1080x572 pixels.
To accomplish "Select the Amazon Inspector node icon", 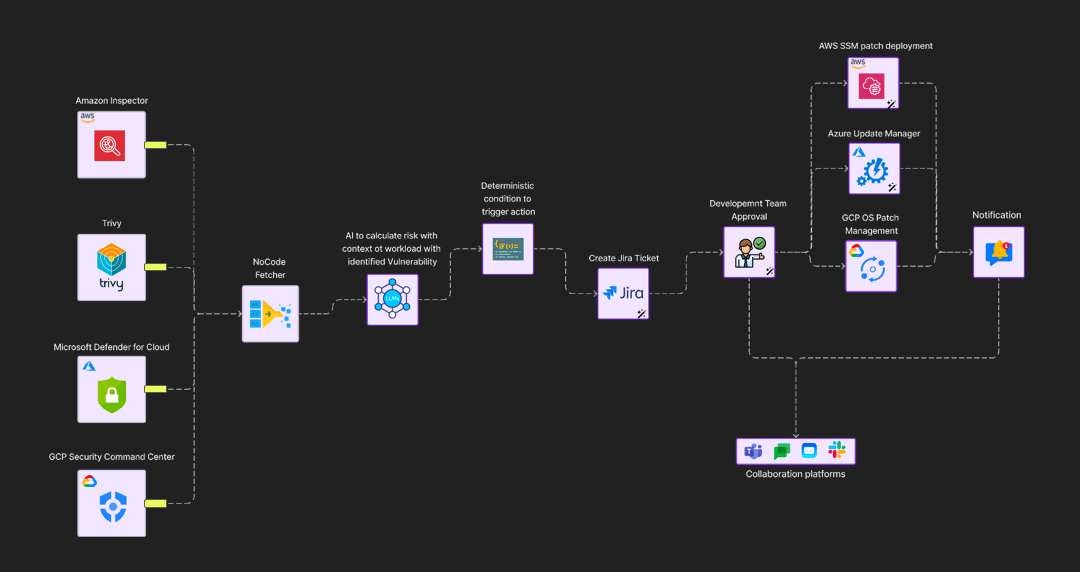I will click(x=112, y=144).
